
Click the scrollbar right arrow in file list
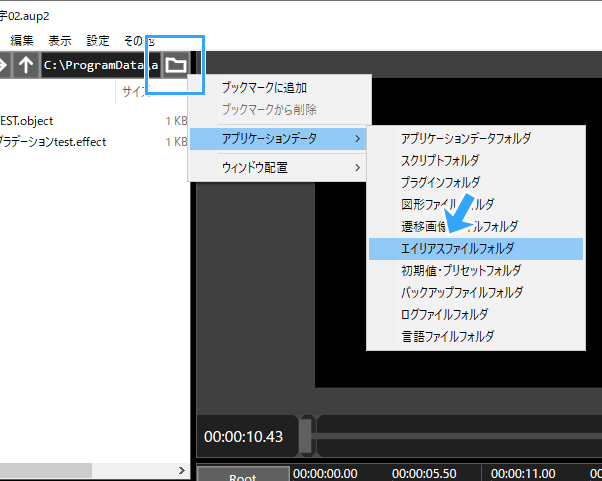[182, 470]
